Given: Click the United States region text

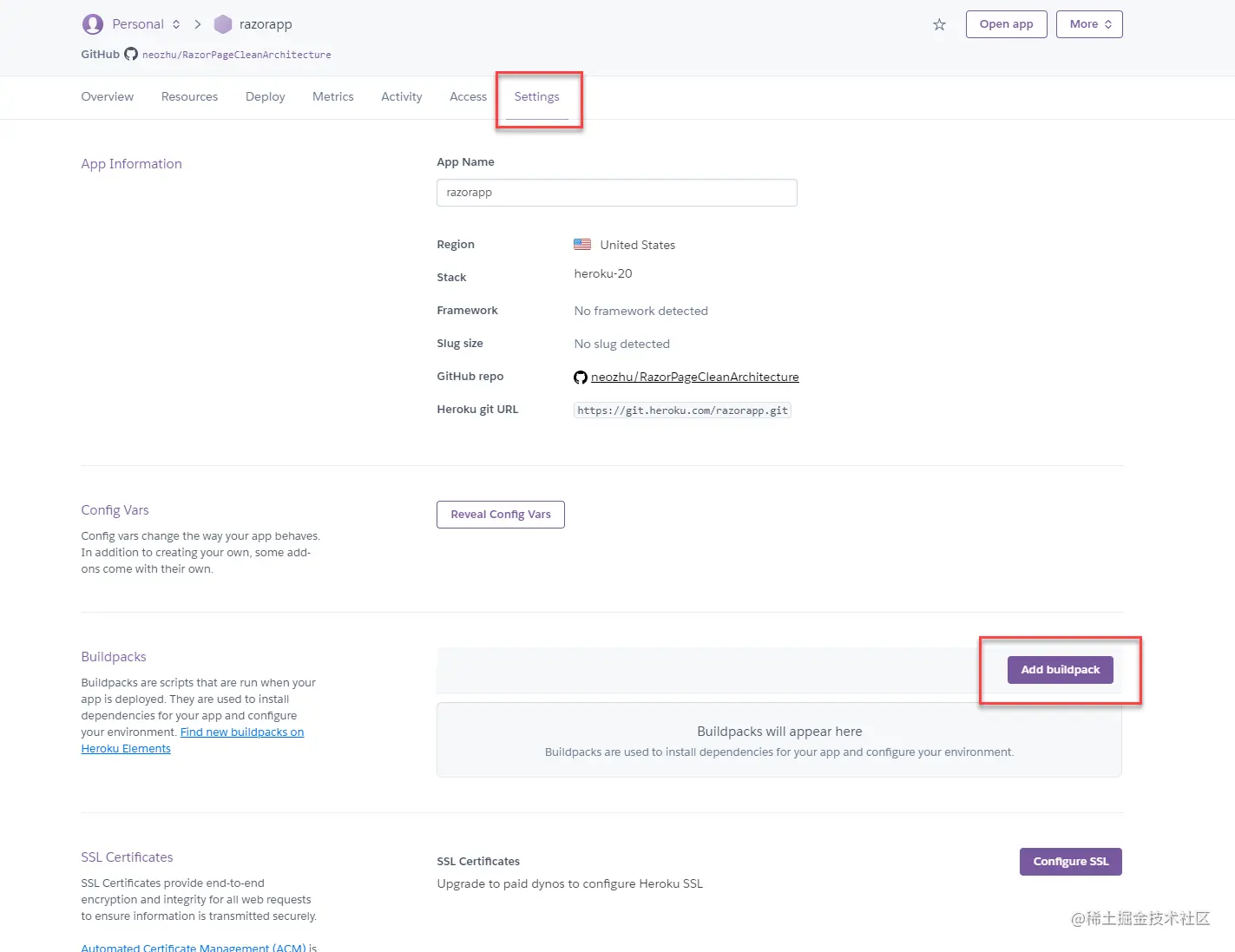Looking at the screenshot, I should [x=638, y=245].
